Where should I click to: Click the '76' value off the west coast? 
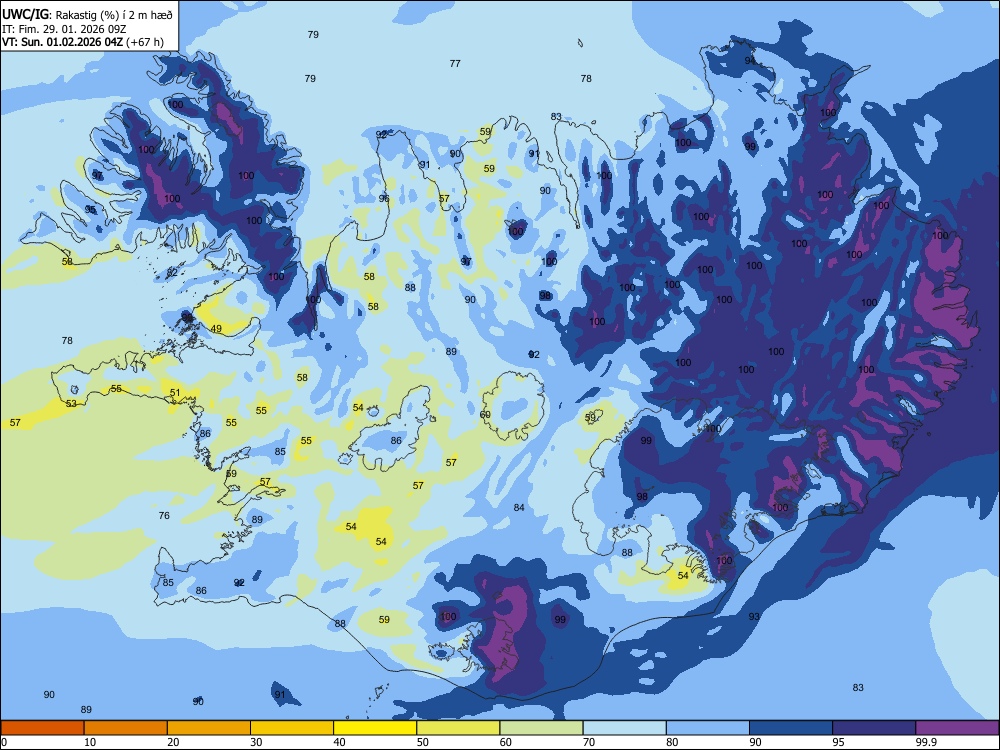tap(164, 515)
